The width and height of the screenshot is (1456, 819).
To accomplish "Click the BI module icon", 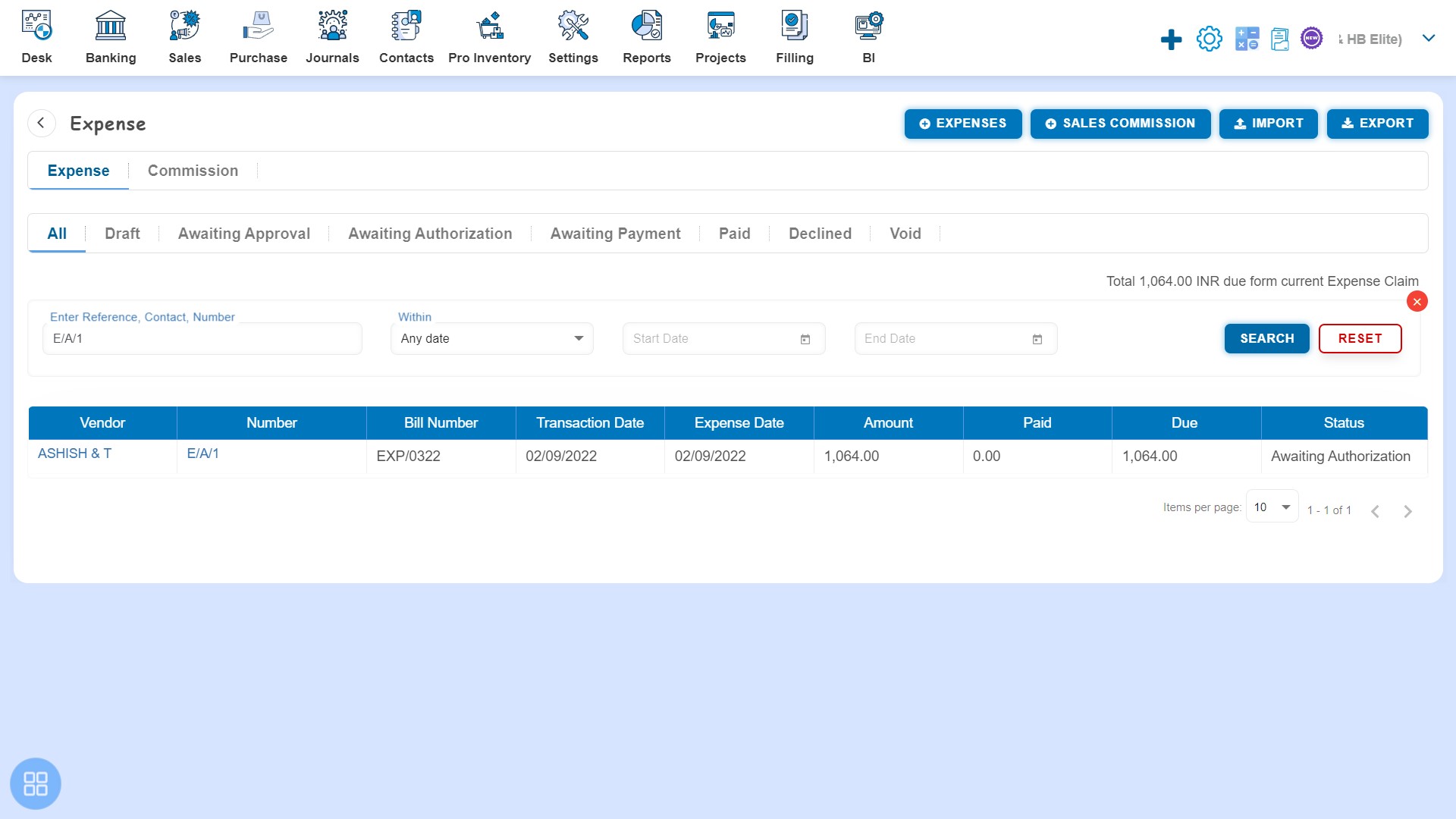I will coord(867,28).
